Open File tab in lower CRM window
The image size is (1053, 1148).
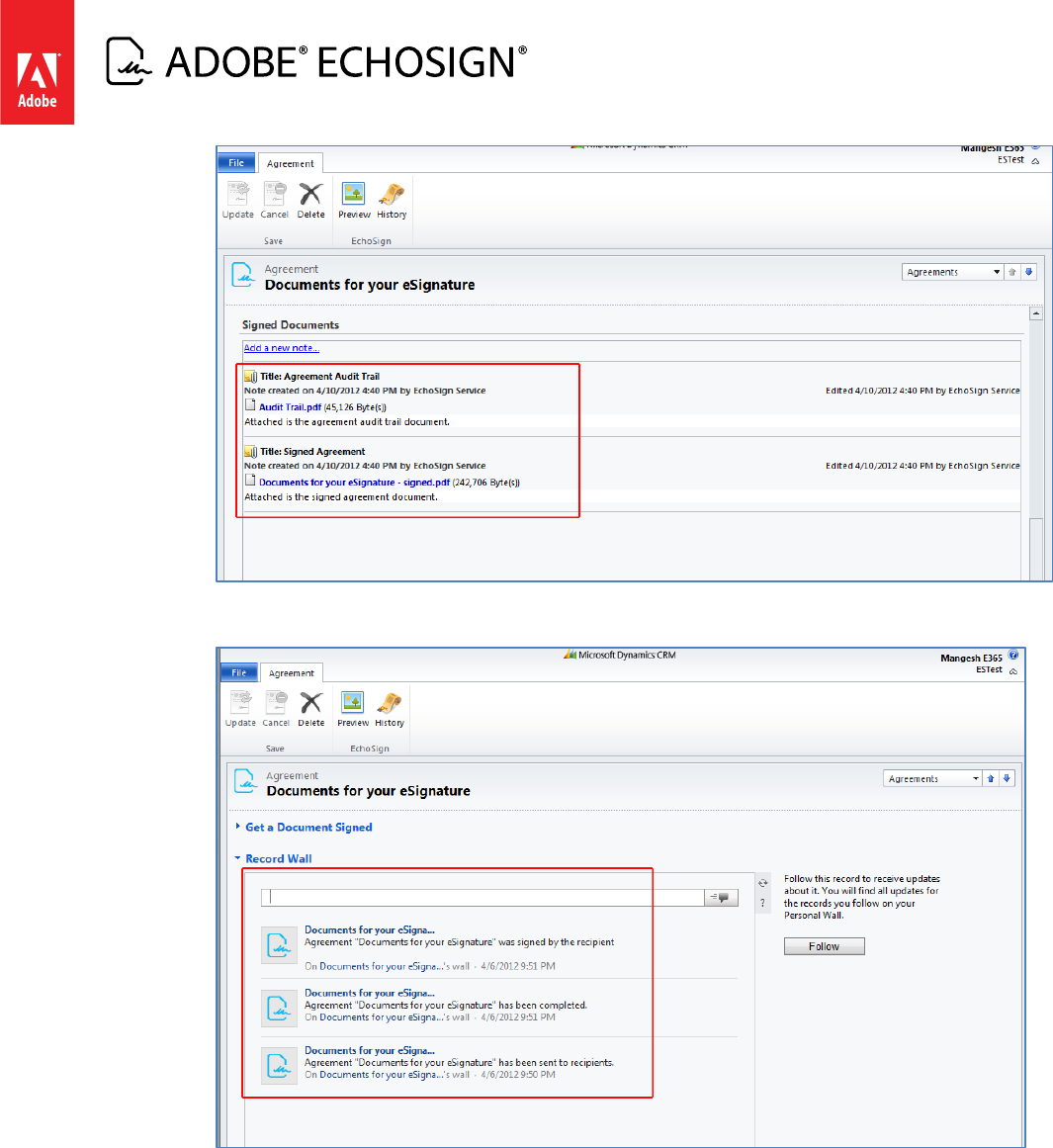coord(238,672)
